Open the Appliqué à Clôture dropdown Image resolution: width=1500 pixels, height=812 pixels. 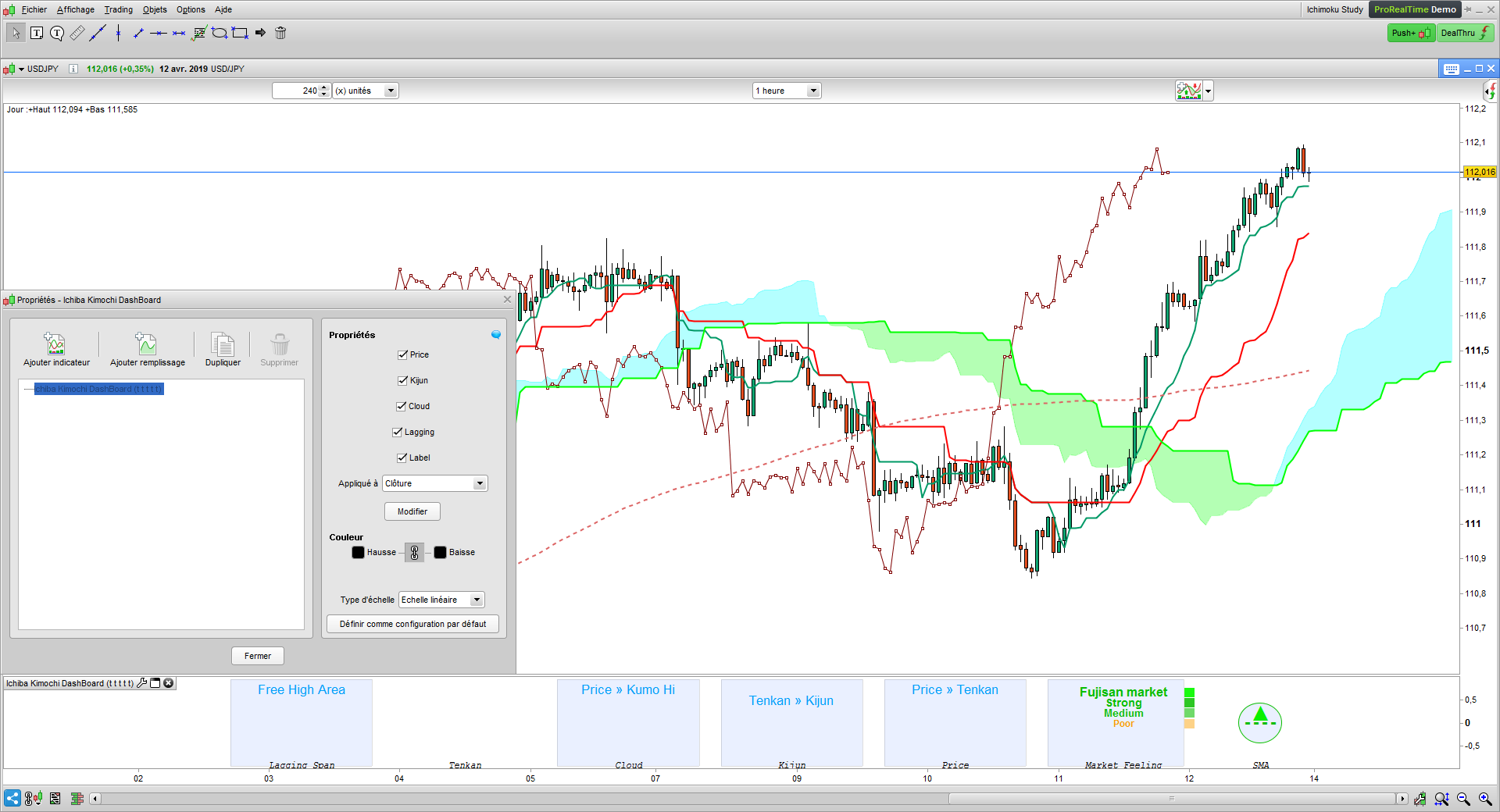coord(435,483)
